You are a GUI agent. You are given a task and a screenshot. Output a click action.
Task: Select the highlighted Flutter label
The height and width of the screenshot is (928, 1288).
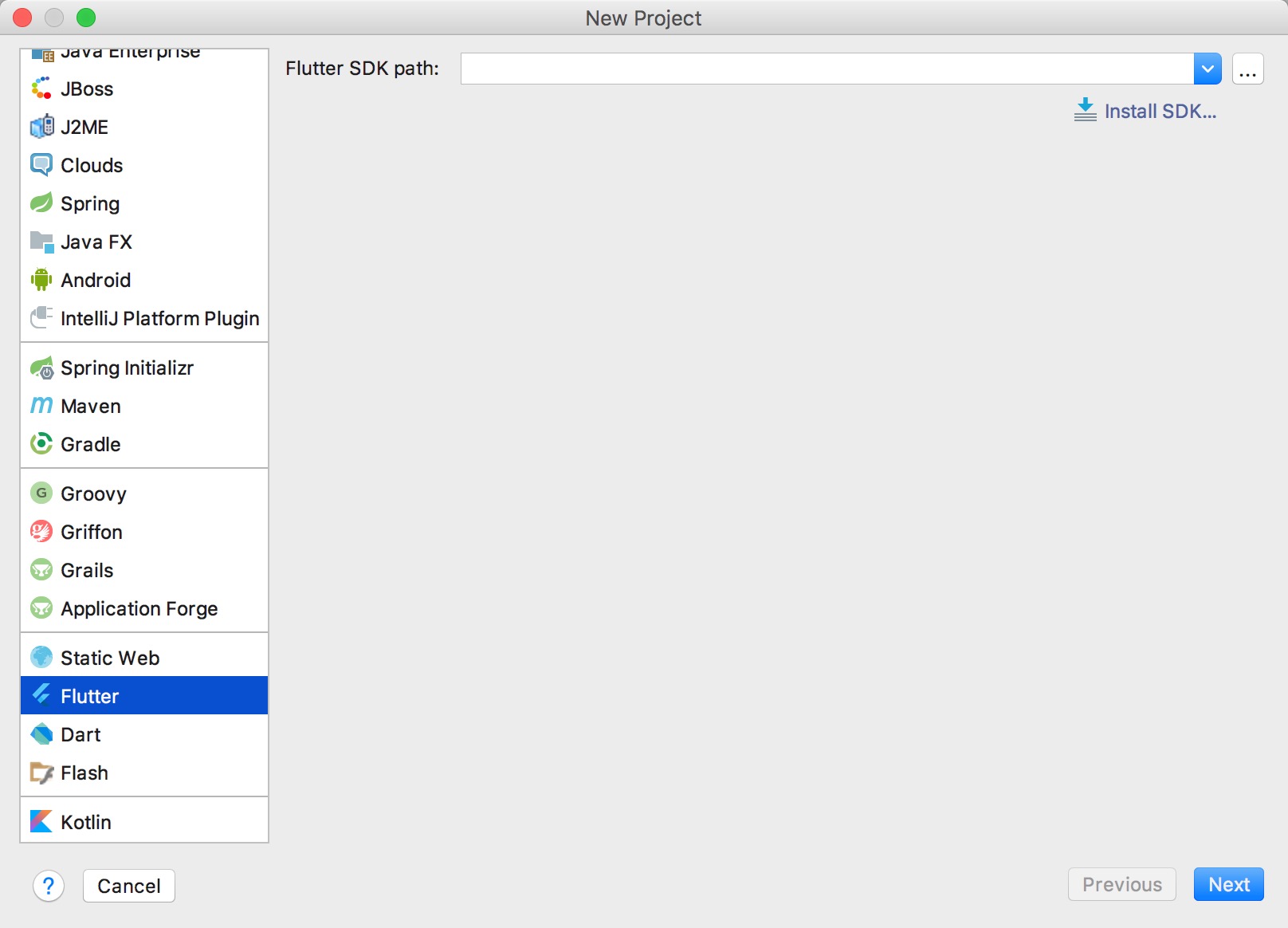(90, 697)
